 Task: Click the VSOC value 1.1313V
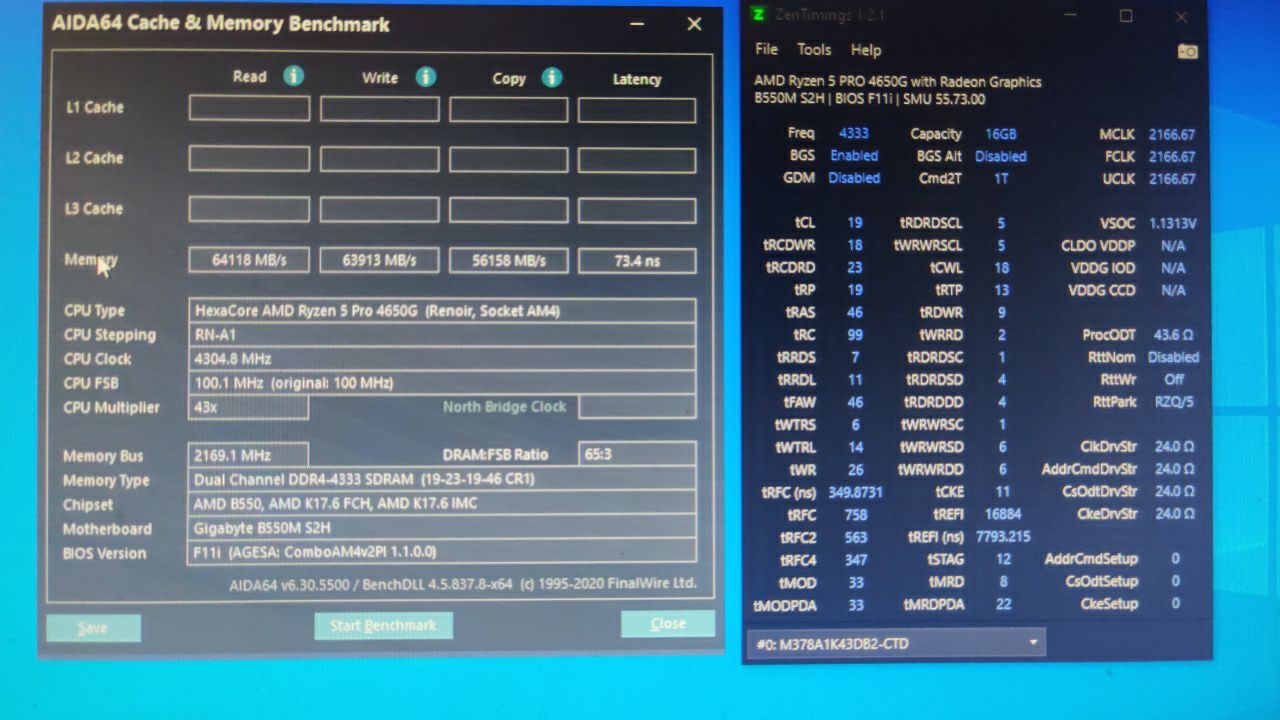pos(1172,224)
